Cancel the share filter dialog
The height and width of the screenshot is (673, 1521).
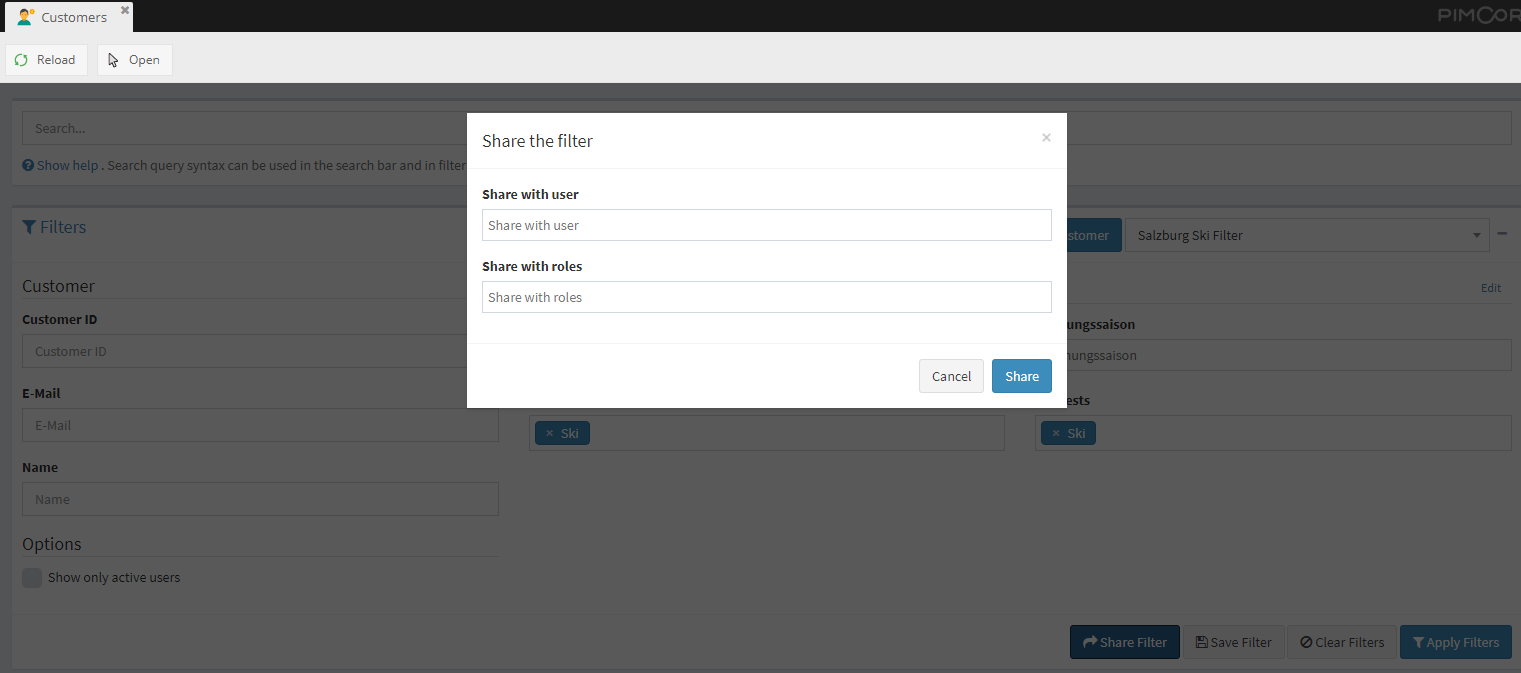[951, 376]
